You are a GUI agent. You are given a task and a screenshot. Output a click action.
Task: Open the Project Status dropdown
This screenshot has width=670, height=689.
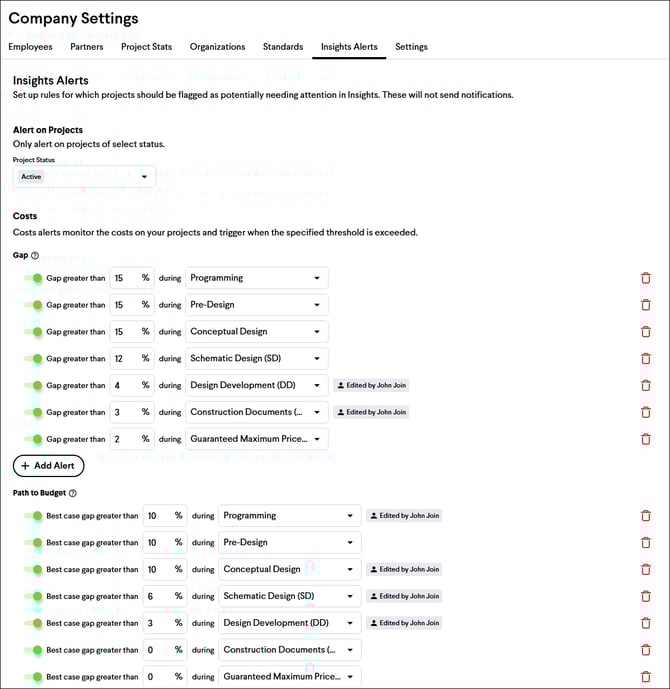point(85,177)
